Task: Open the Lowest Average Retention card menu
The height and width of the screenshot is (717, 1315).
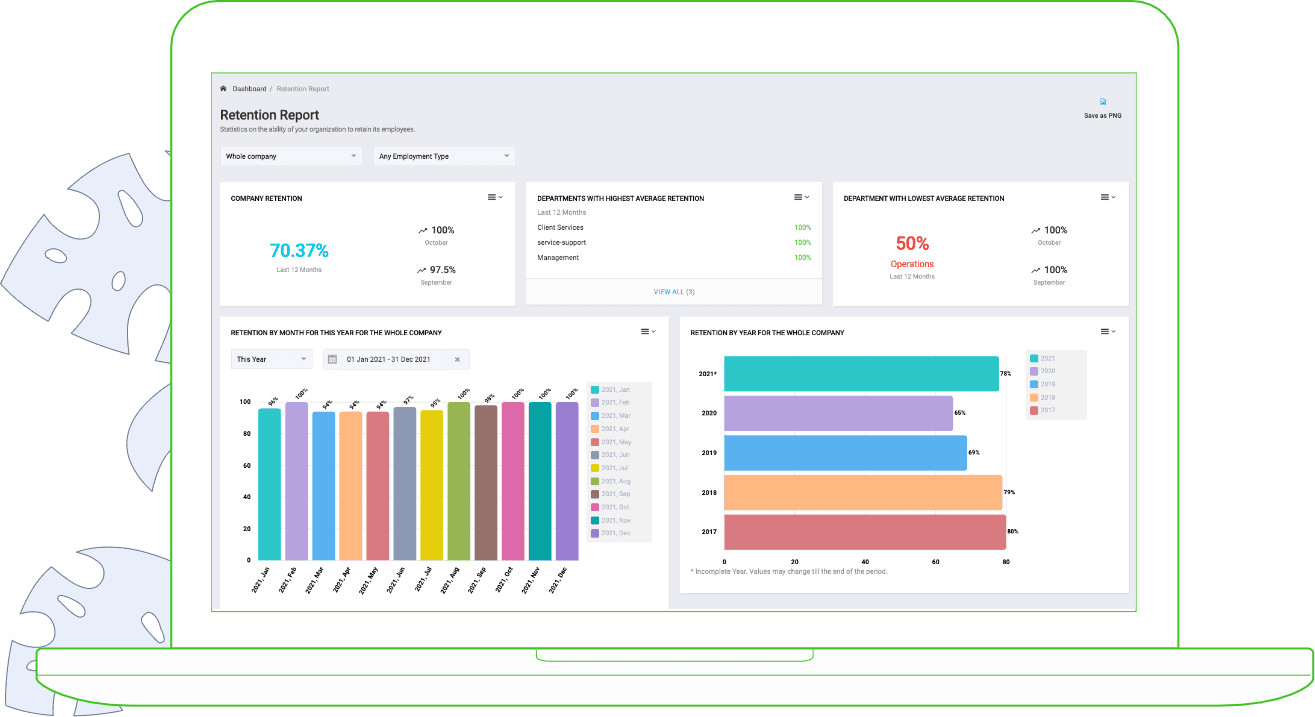Action: (1108, 197)
